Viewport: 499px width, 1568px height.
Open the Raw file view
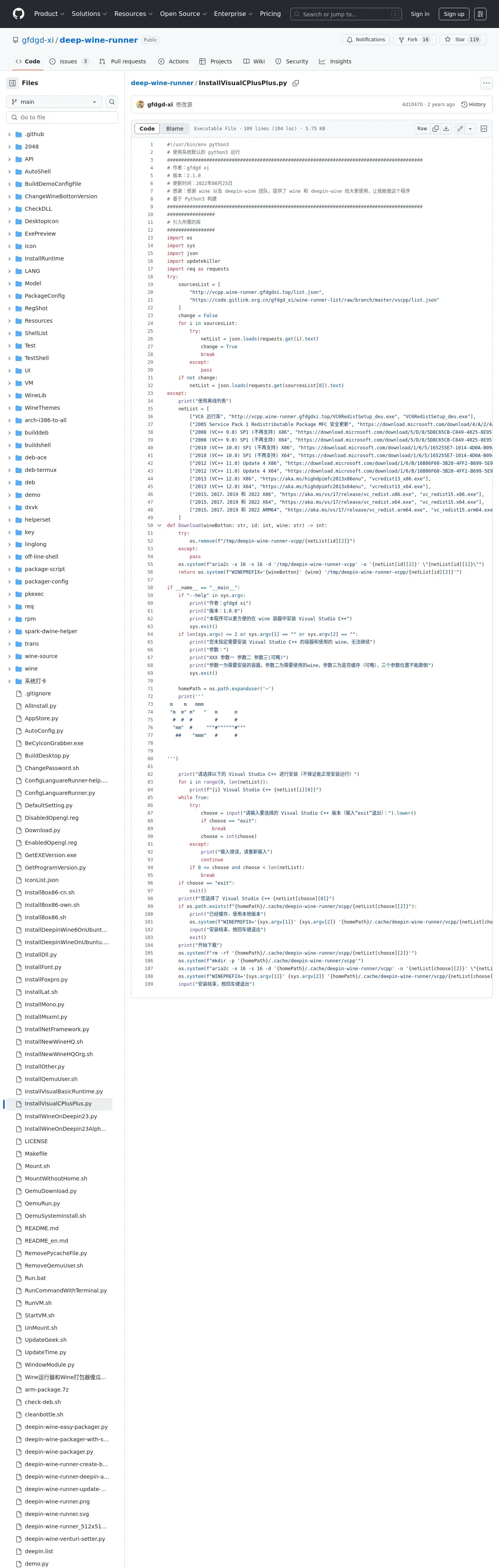422,128
